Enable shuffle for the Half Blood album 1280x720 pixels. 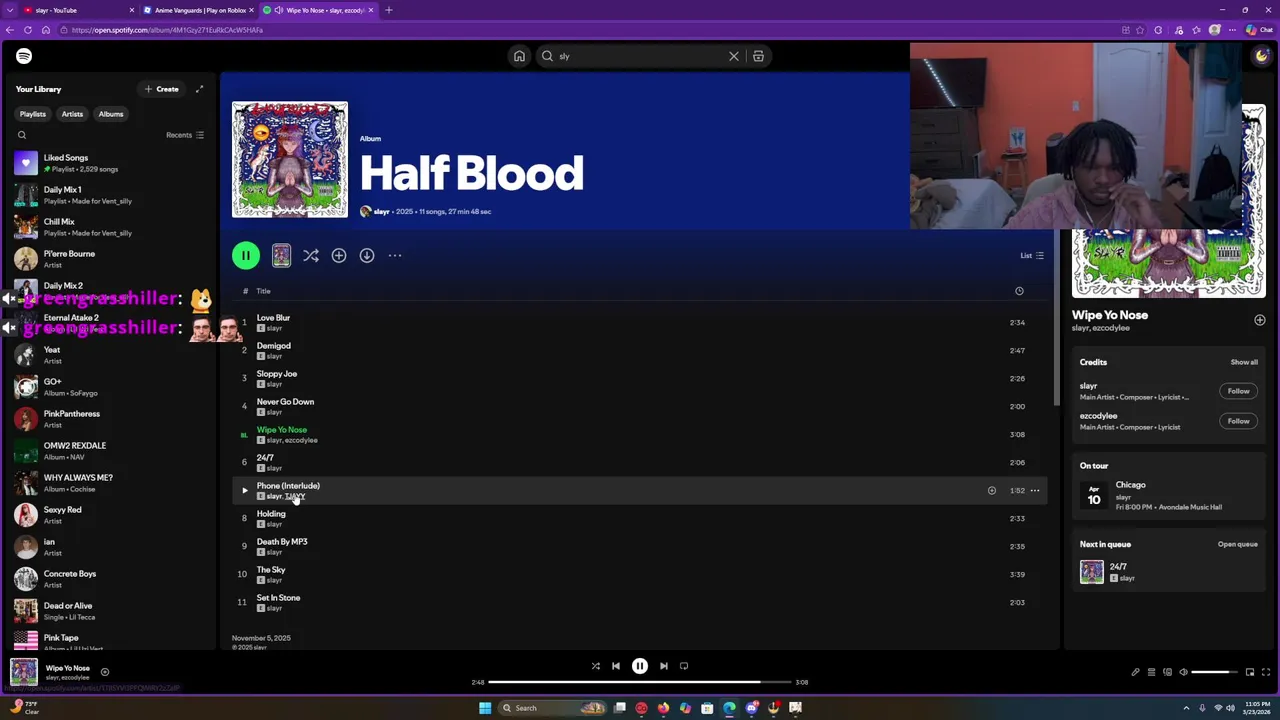tap(311, 256)
